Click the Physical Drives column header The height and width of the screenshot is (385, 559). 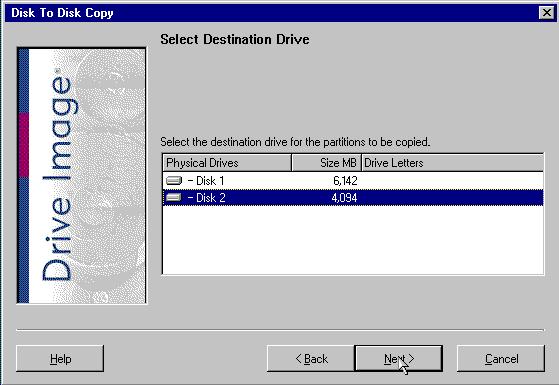click(227, 163)
